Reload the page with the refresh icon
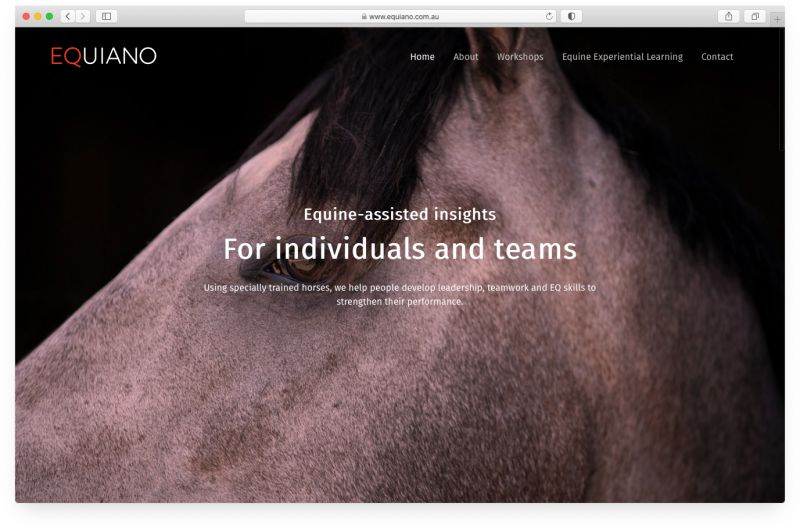 (549, 16)
